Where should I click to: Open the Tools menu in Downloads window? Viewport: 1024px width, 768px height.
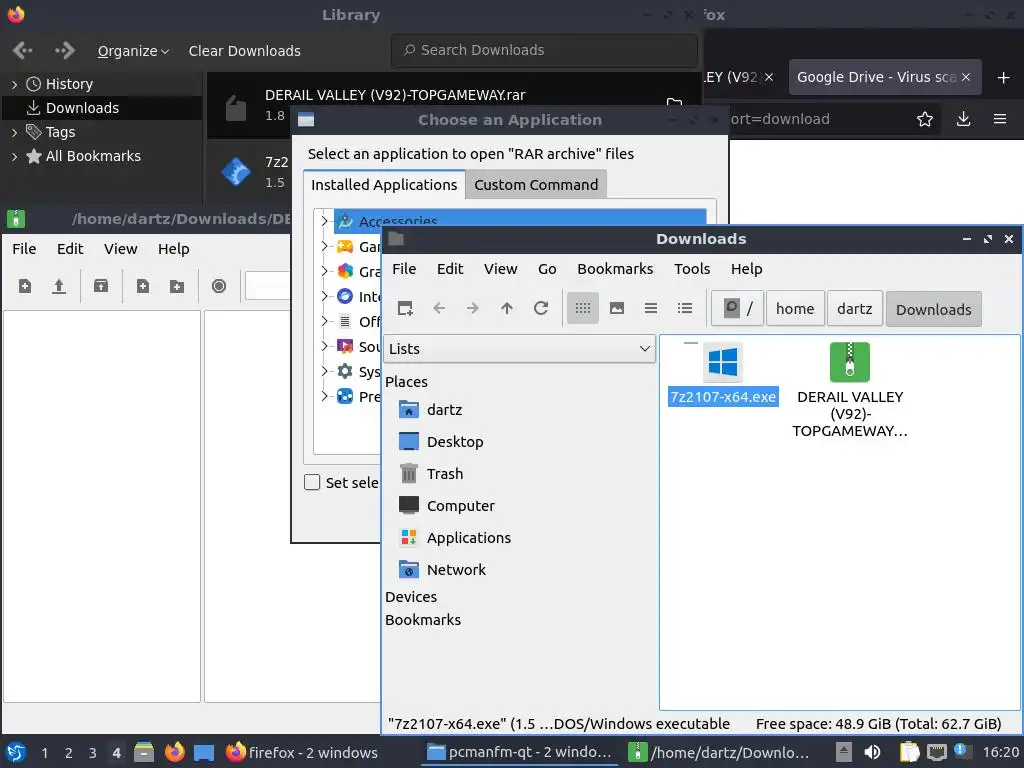[692, 269]
